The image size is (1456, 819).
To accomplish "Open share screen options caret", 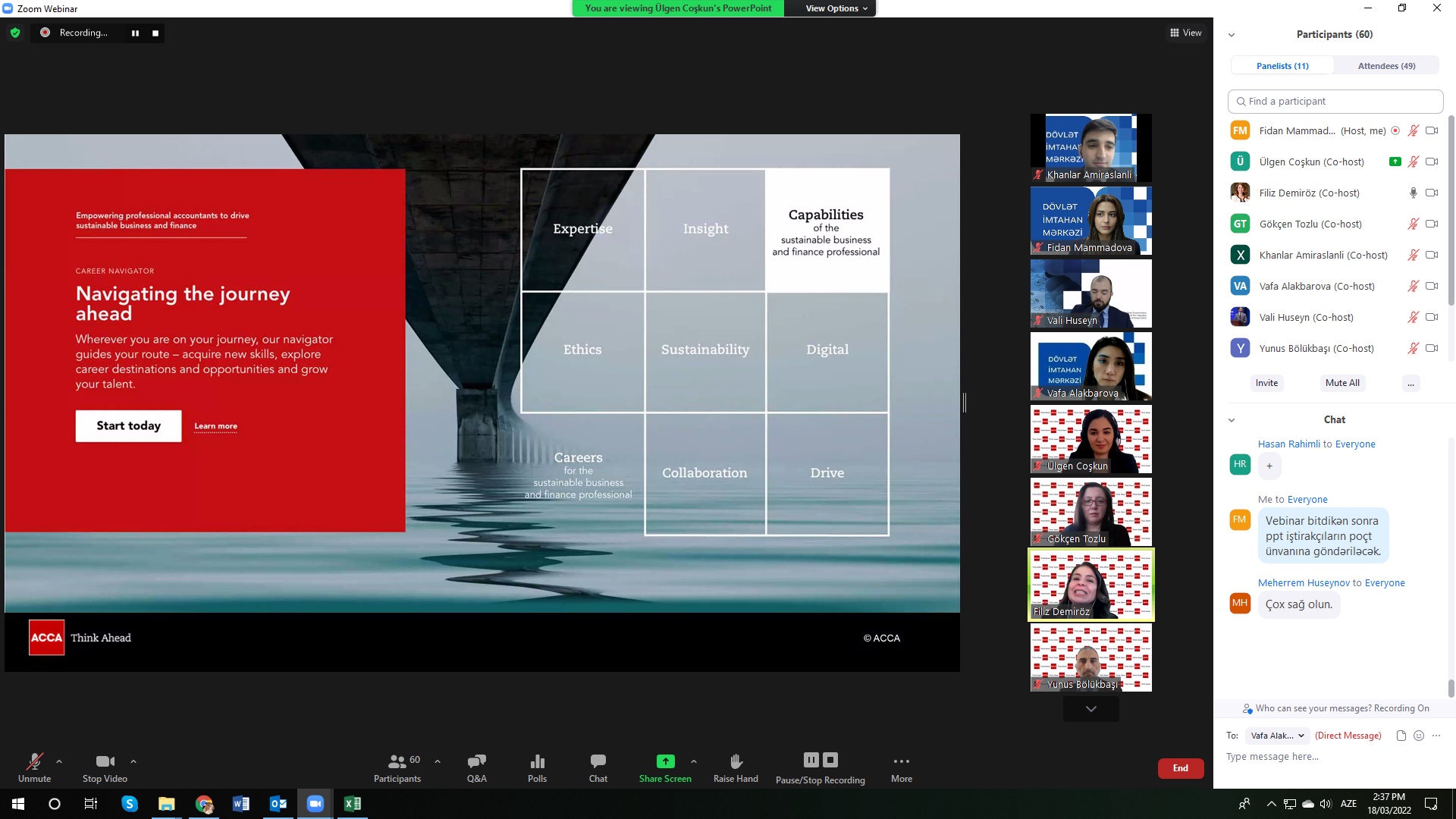I will click(694, 761).
